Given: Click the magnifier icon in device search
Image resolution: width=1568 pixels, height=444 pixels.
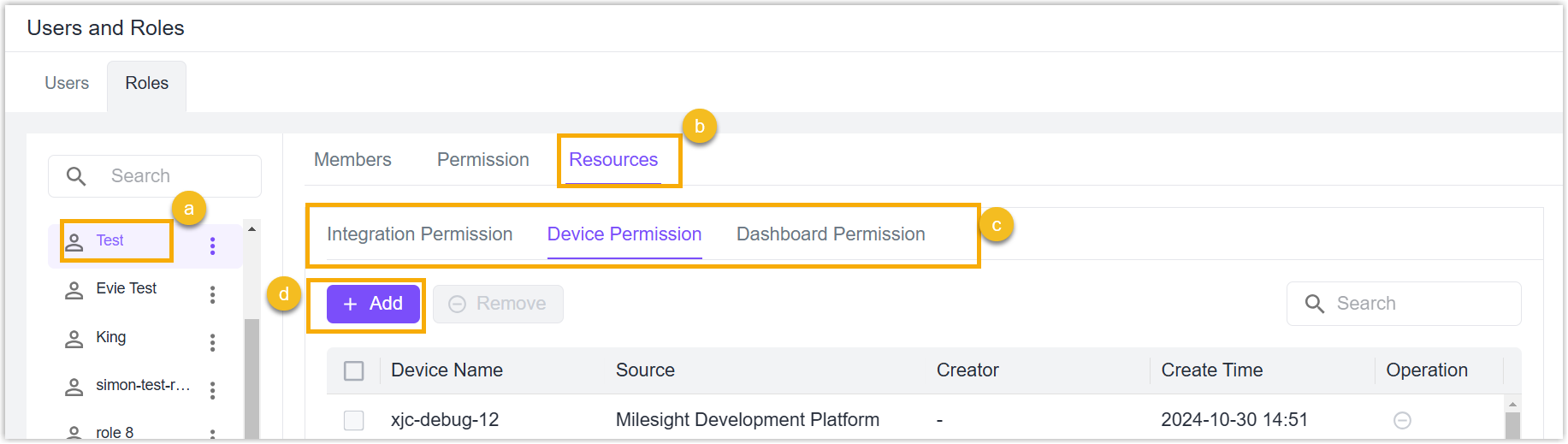Looking at the screenshot, I should [x=1315, y=304].
